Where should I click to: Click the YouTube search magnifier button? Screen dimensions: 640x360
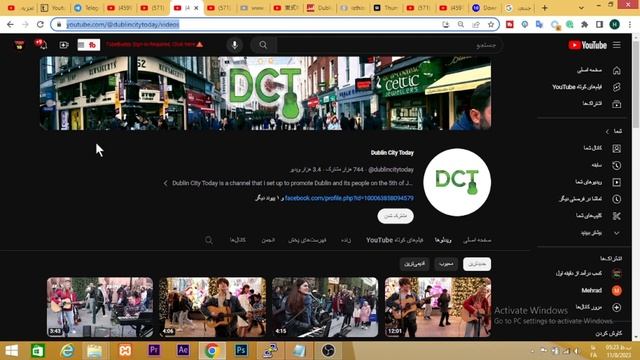click(x=263, y=45)
